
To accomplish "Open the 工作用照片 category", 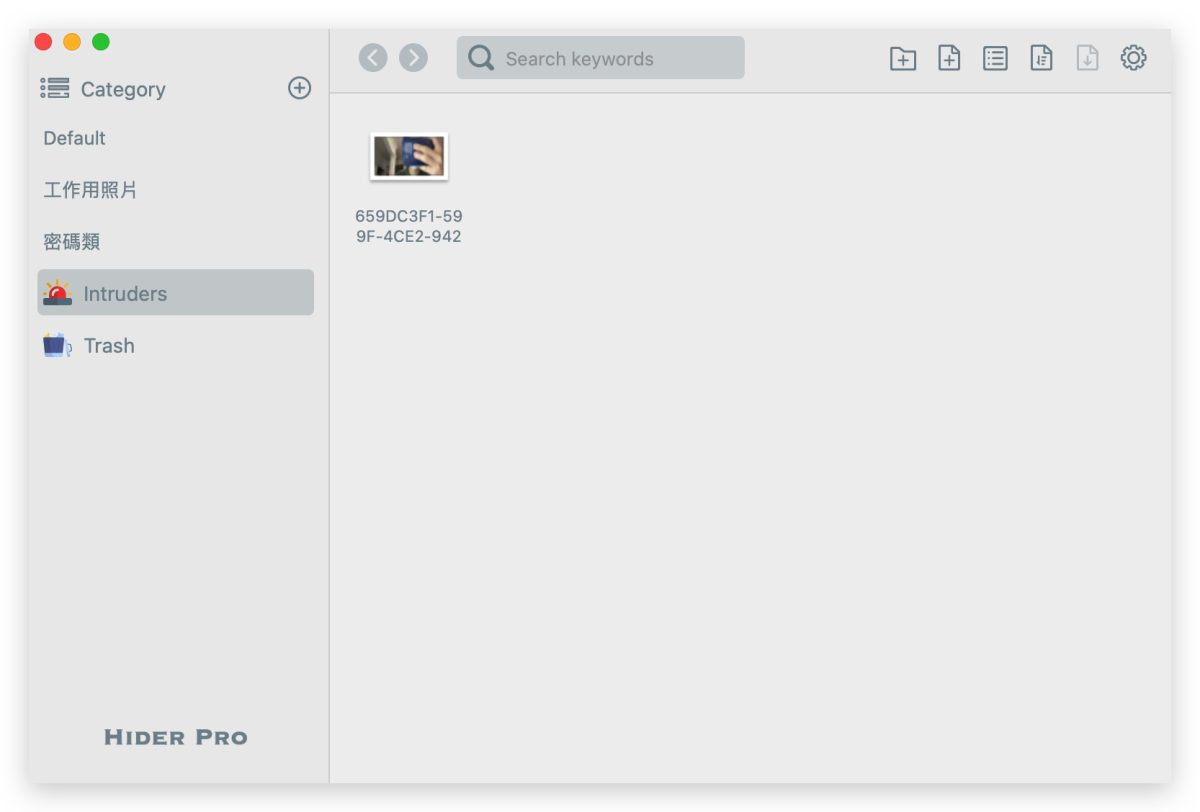I will click(x=90, y=190).
